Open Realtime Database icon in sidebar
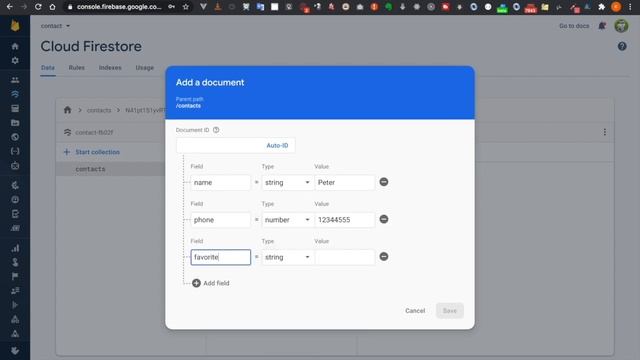Image resolution: width=640 pixels, height=360 pixels. pyautogui.click(x=15, y=109)
